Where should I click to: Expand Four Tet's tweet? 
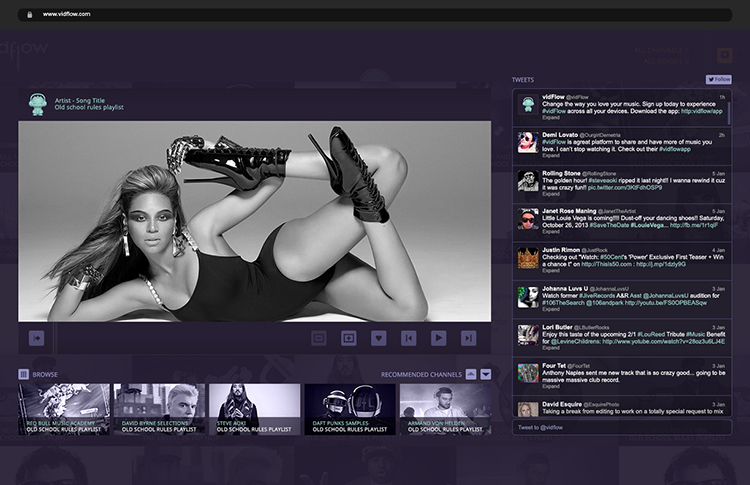pyautogui.click(x=551, y=386)
